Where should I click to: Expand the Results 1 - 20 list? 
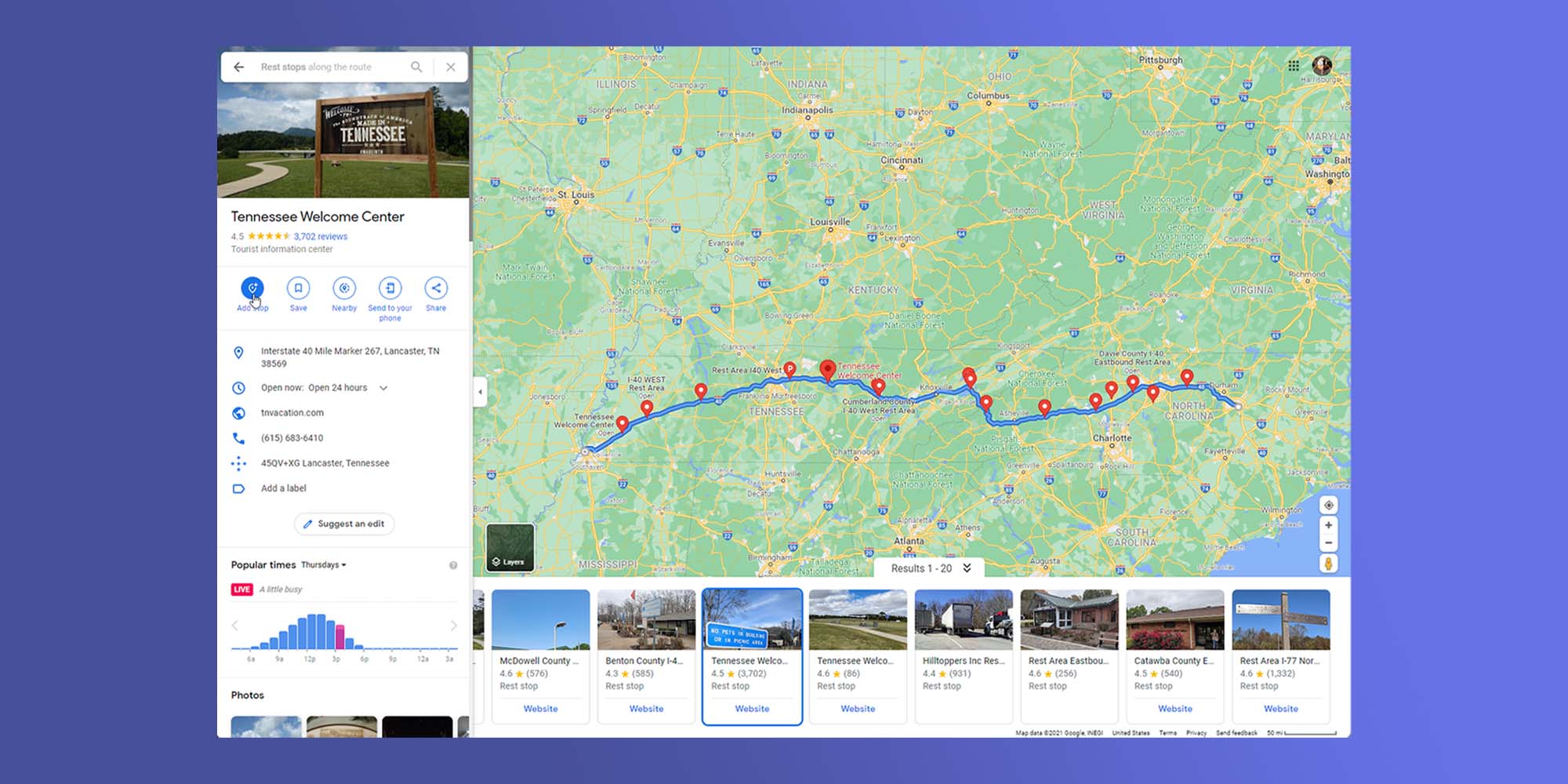967,568
